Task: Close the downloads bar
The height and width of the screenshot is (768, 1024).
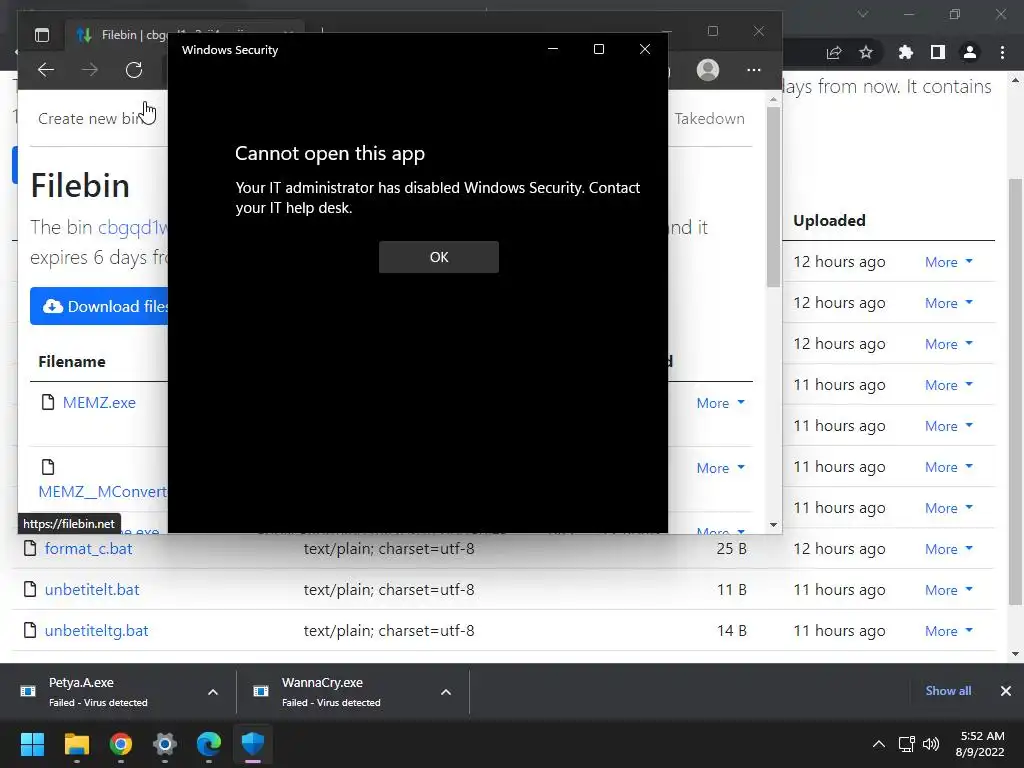Action: point(1006,691)
